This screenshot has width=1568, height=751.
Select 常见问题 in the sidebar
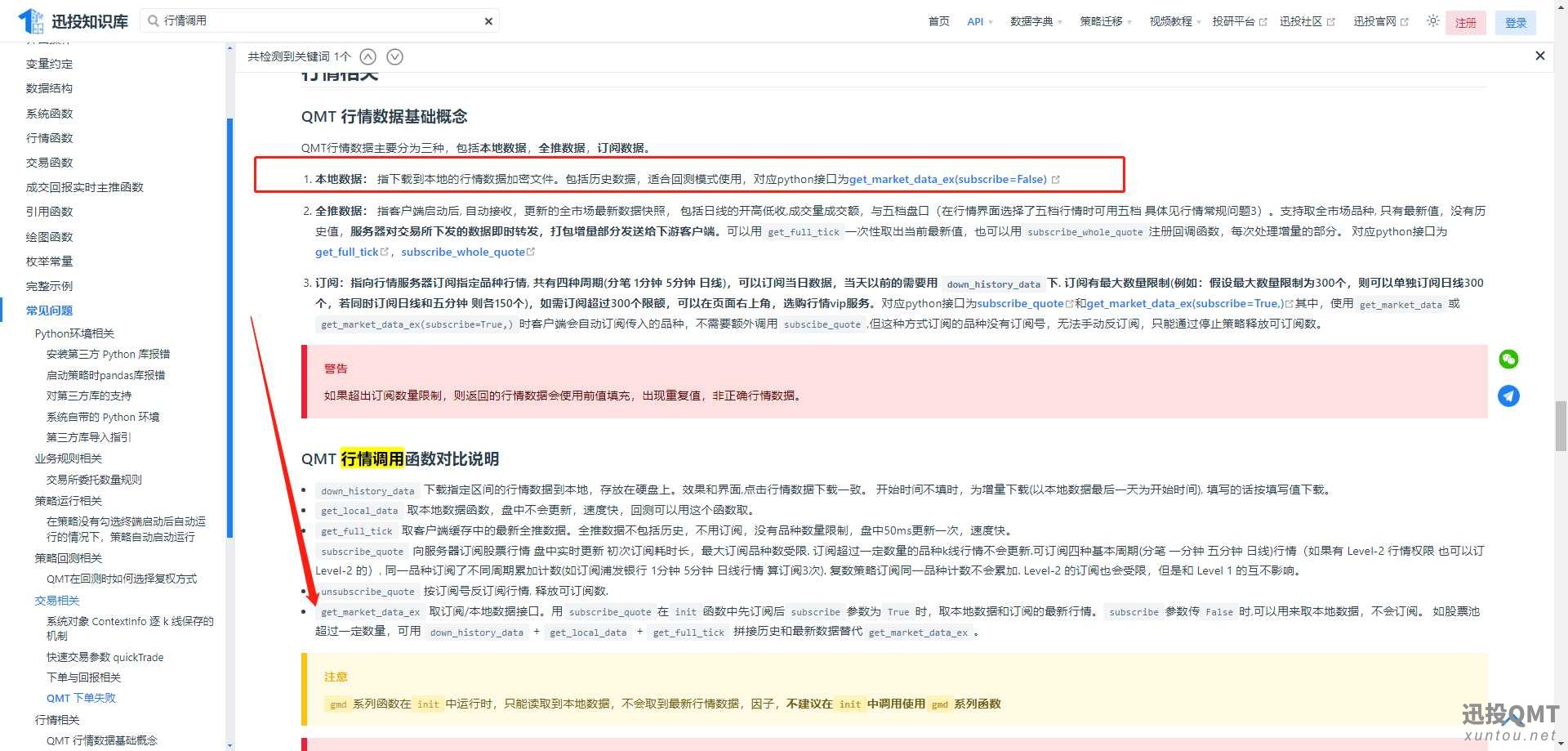49,311
